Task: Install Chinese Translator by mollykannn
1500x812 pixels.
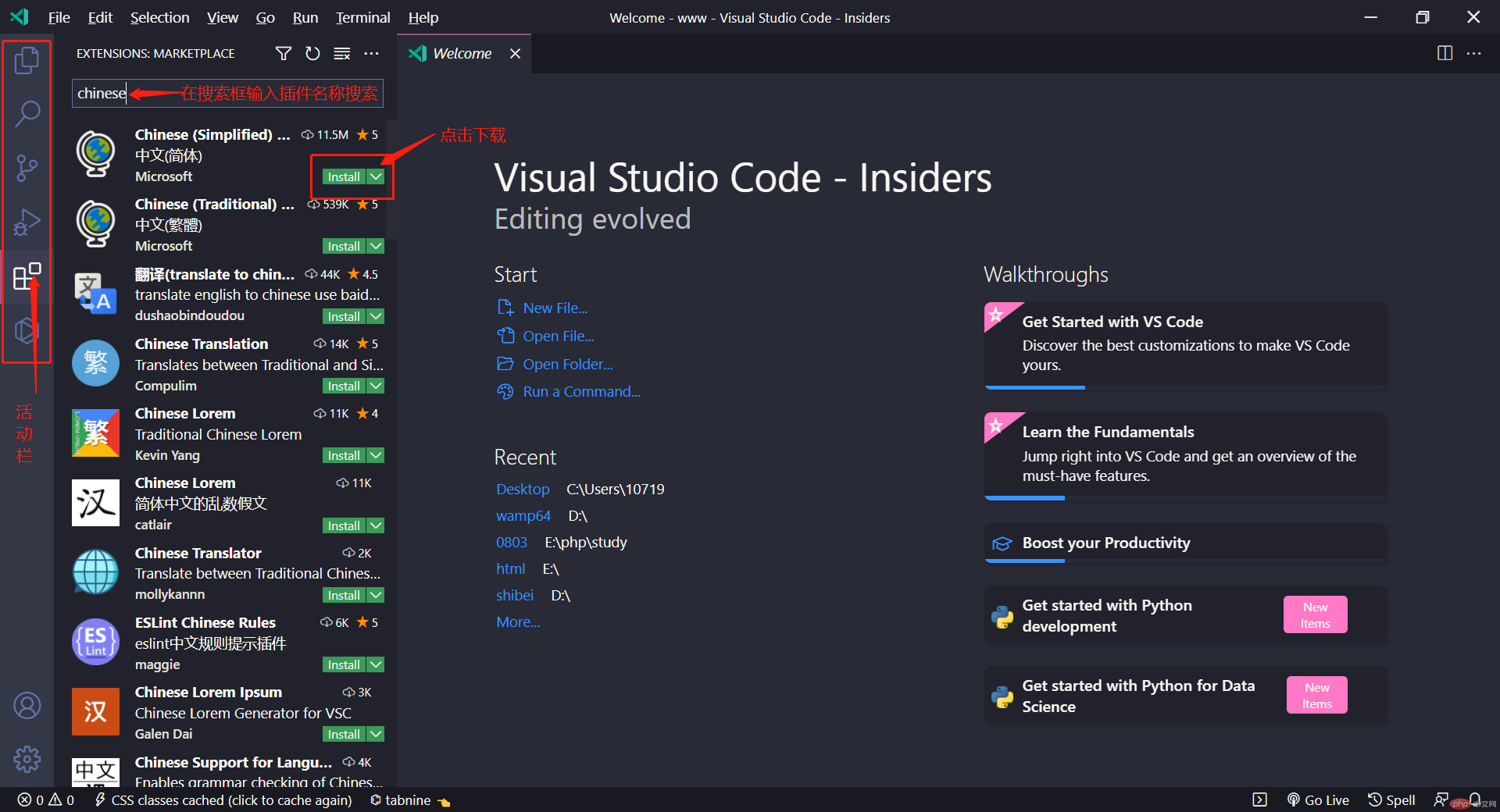Action: [x=344, y=595]
